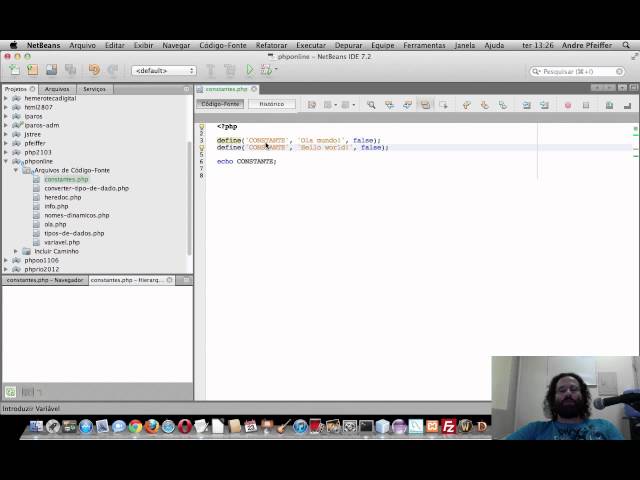Open the Refatorar menu
Screen dimensions: 640x480
(271, 45)
